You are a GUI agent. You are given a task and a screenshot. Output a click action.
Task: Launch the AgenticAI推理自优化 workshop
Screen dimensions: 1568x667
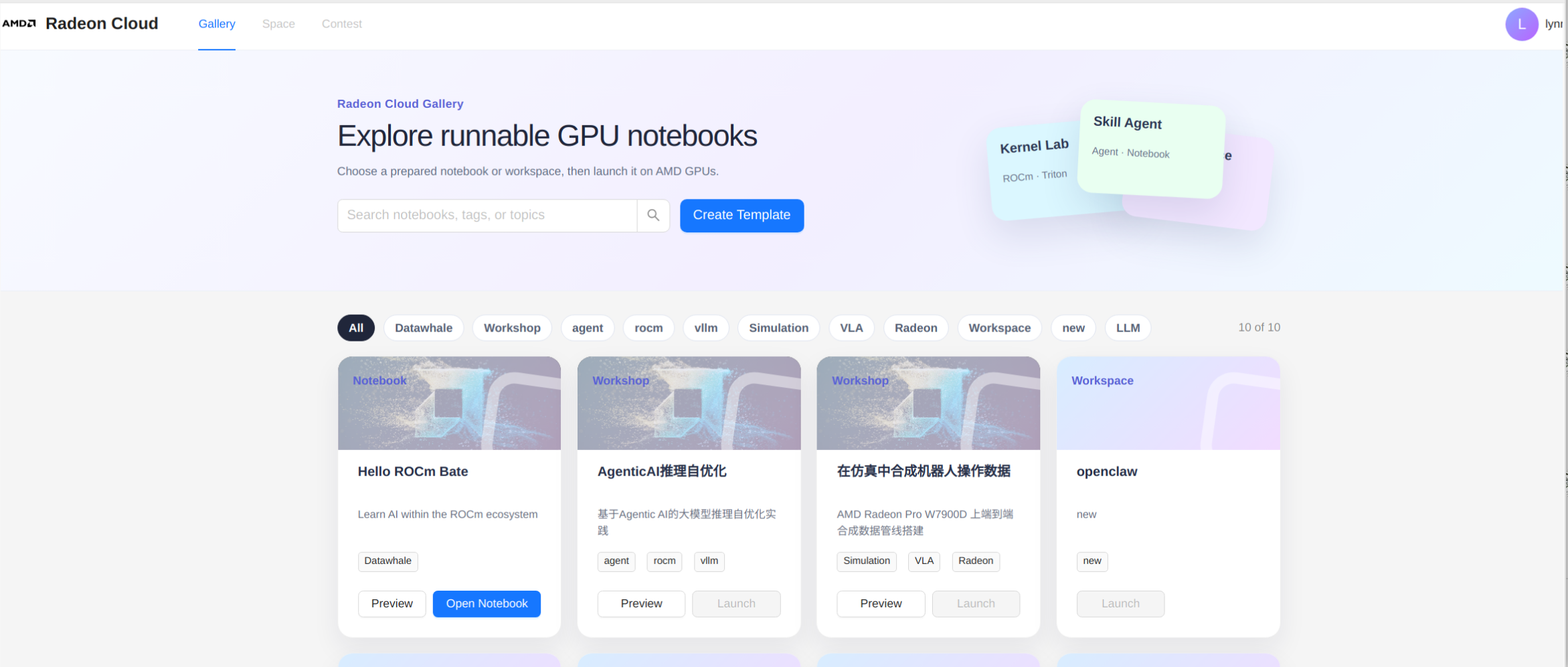736,603
